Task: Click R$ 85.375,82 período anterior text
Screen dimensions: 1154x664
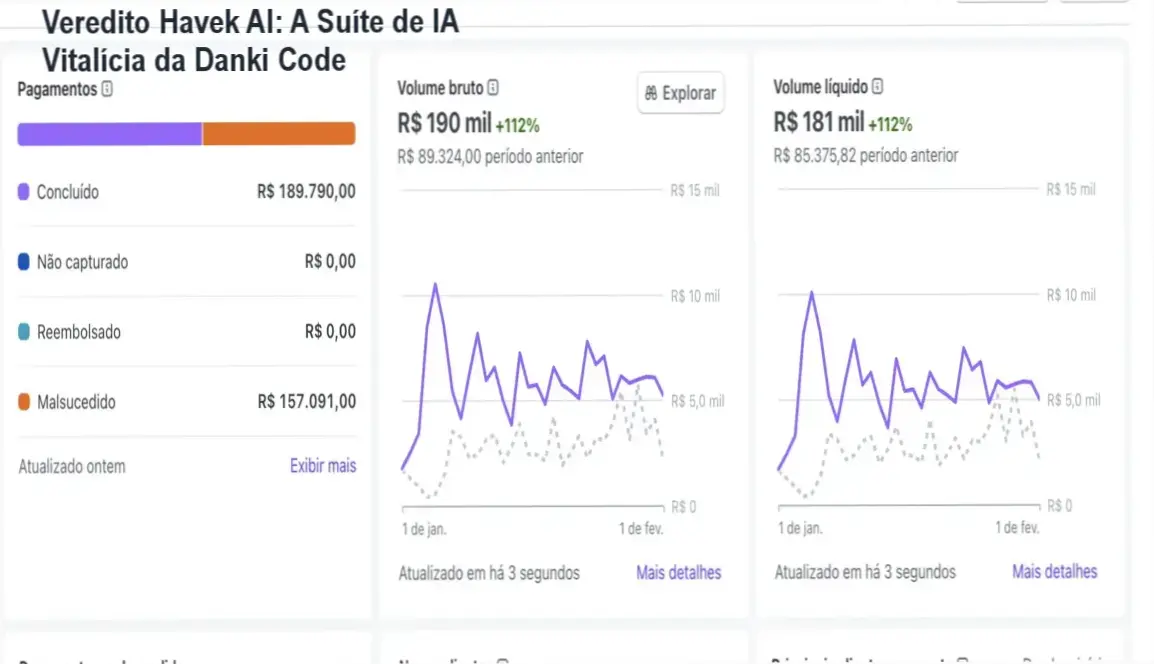Action: tap(866, 155)
